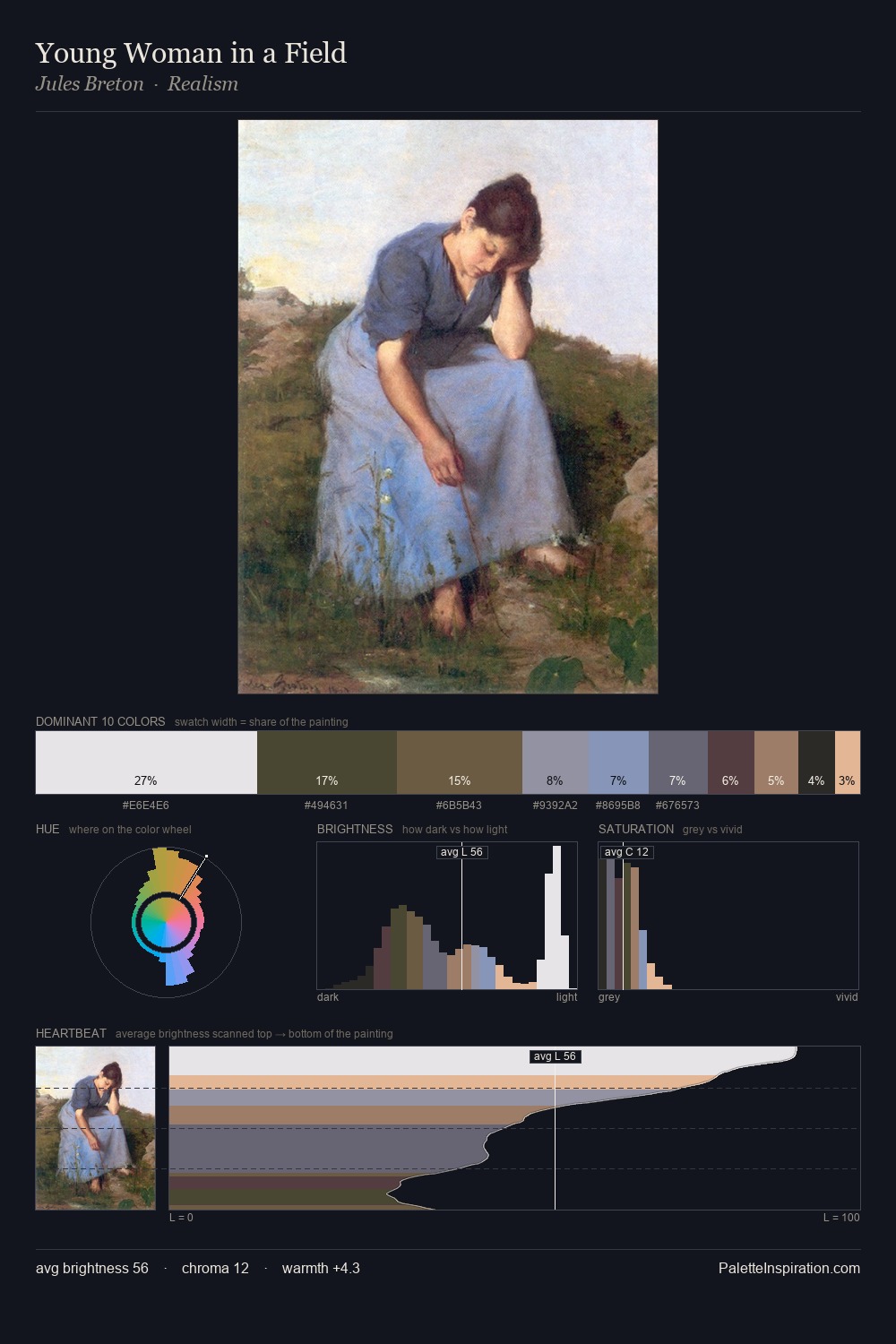Select the 17% dark olive swatch
This screenshot has height=1344, width=896.
coord(327,762)
